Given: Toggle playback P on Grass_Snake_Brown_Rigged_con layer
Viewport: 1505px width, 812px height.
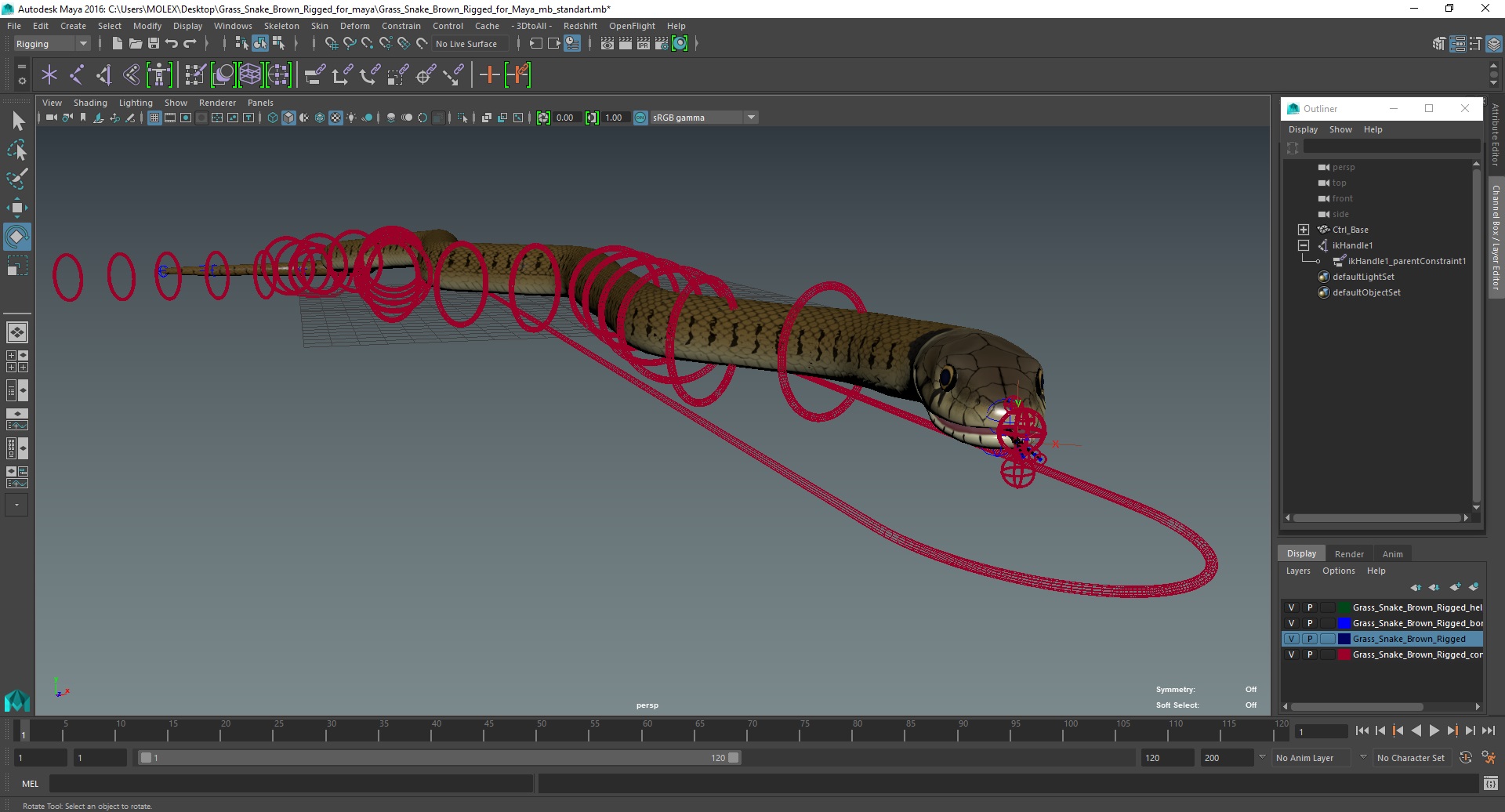Looking at the screenshot, I should point(1309,654).
